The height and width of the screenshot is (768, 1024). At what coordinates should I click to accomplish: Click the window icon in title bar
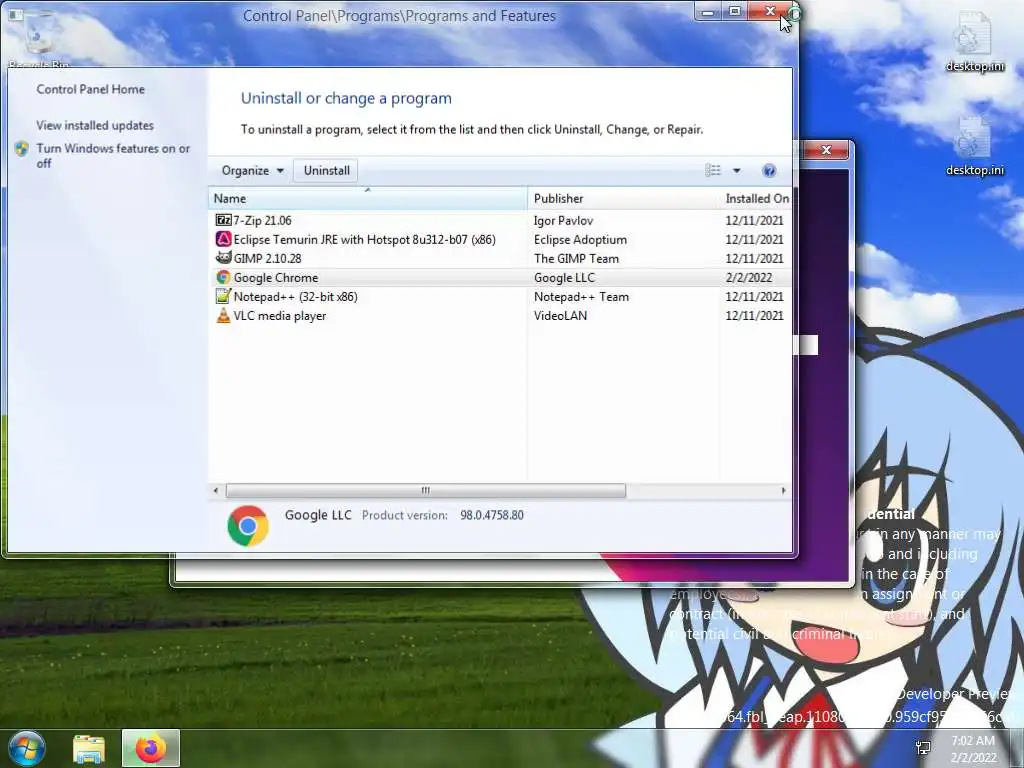click(16, 14)
